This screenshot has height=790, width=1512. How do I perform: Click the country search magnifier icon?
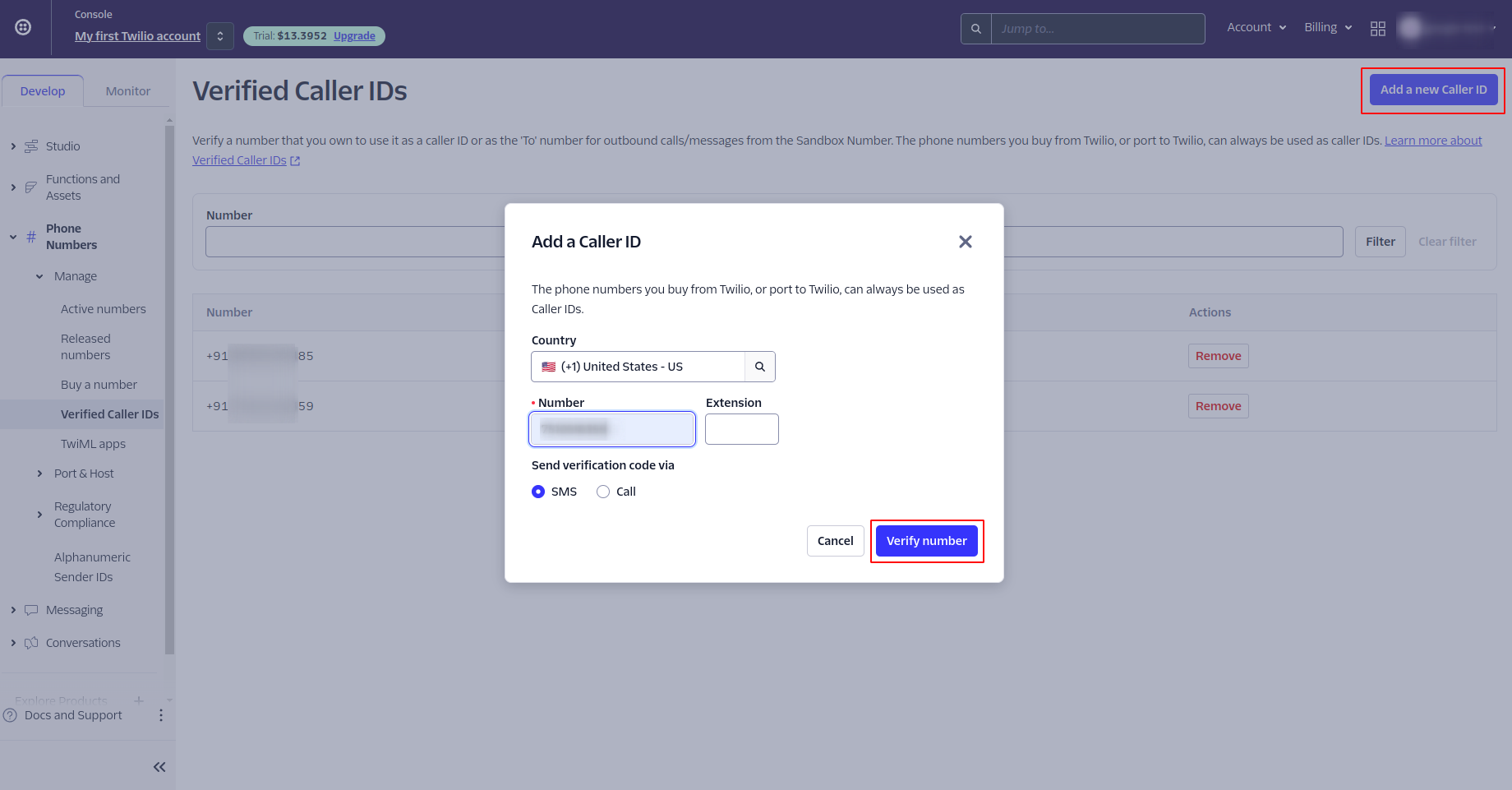point(760,367)
